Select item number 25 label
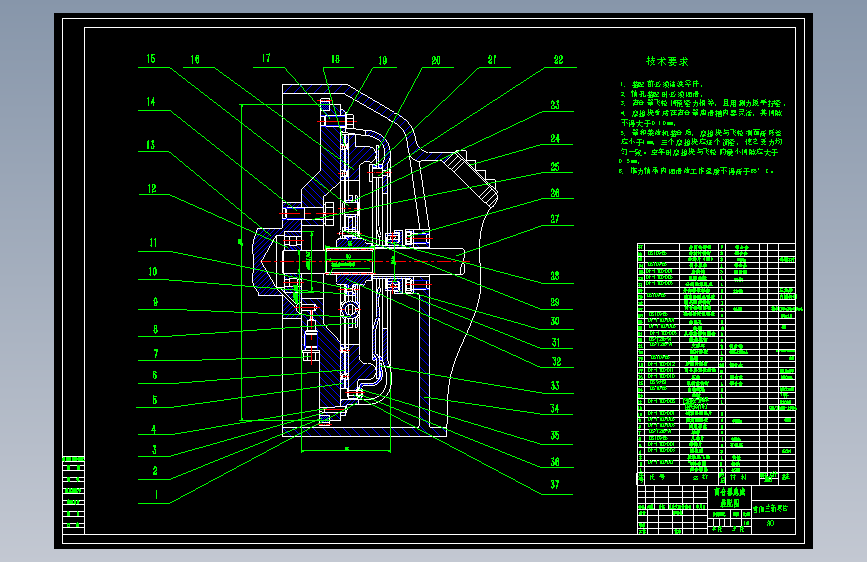Image resolution: width=867 pixels, height=562 pixels. click(555, 166)
